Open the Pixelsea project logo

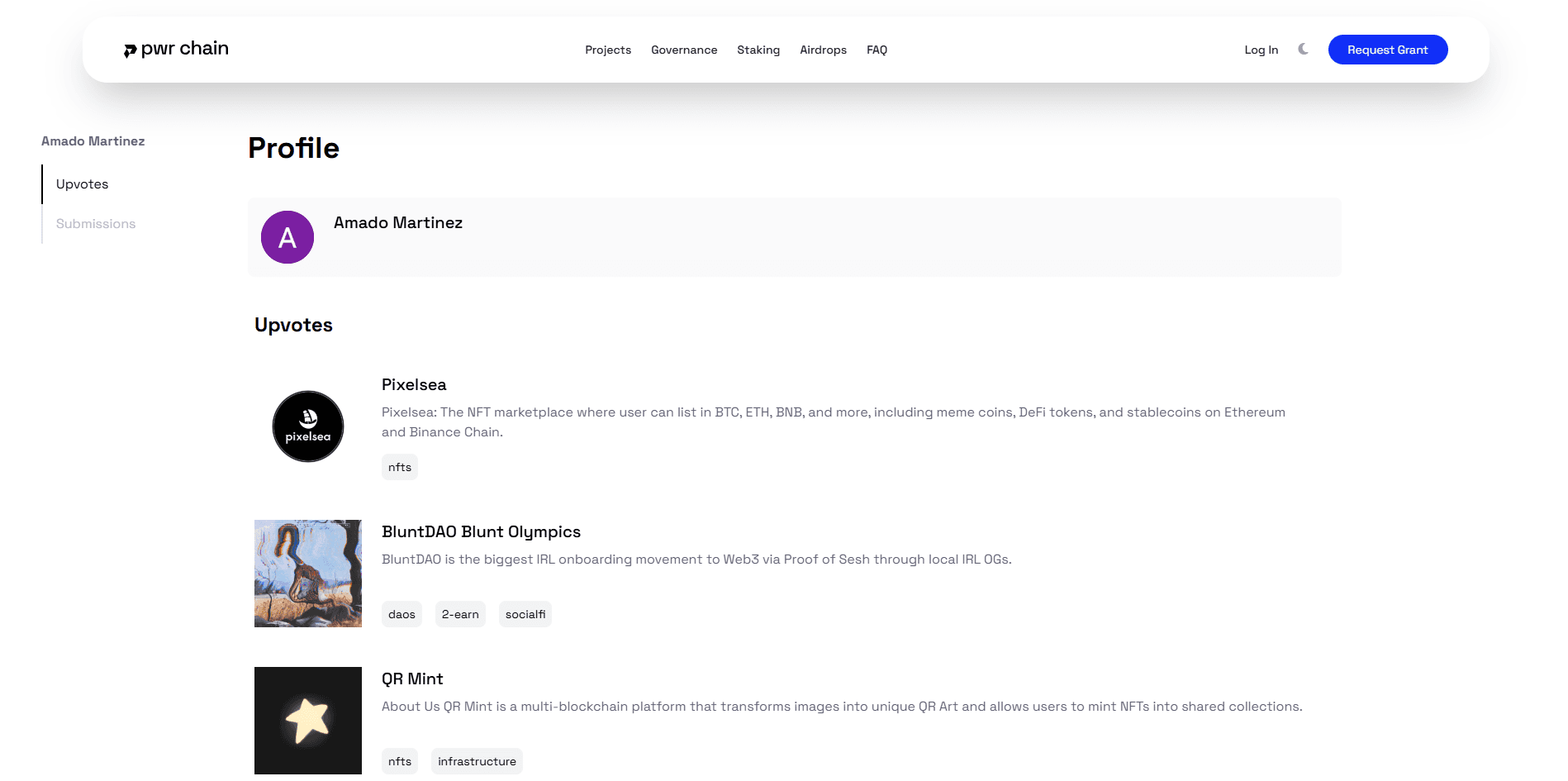point(307,426)
